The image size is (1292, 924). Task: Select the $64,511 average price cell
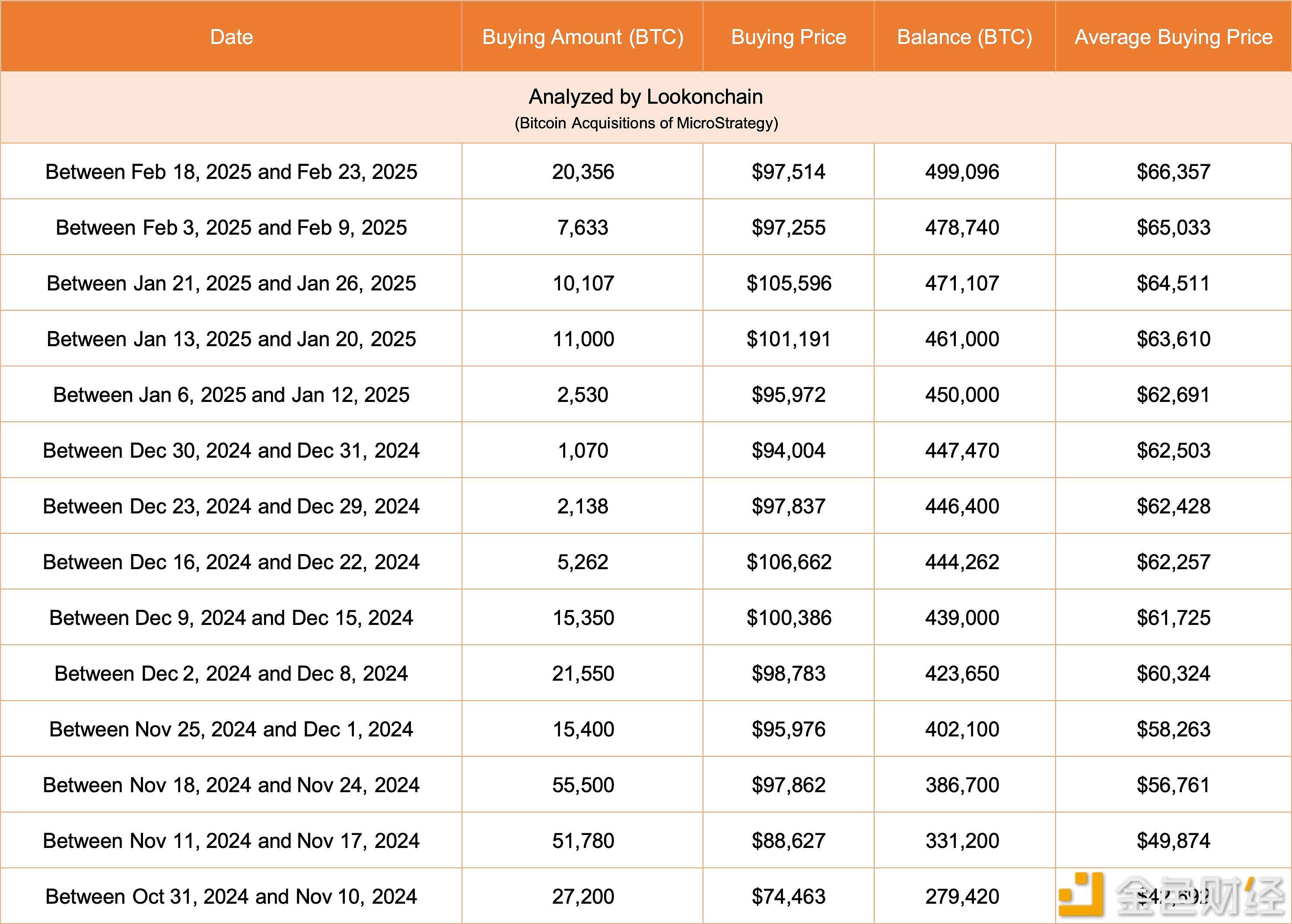point(1173,283)
